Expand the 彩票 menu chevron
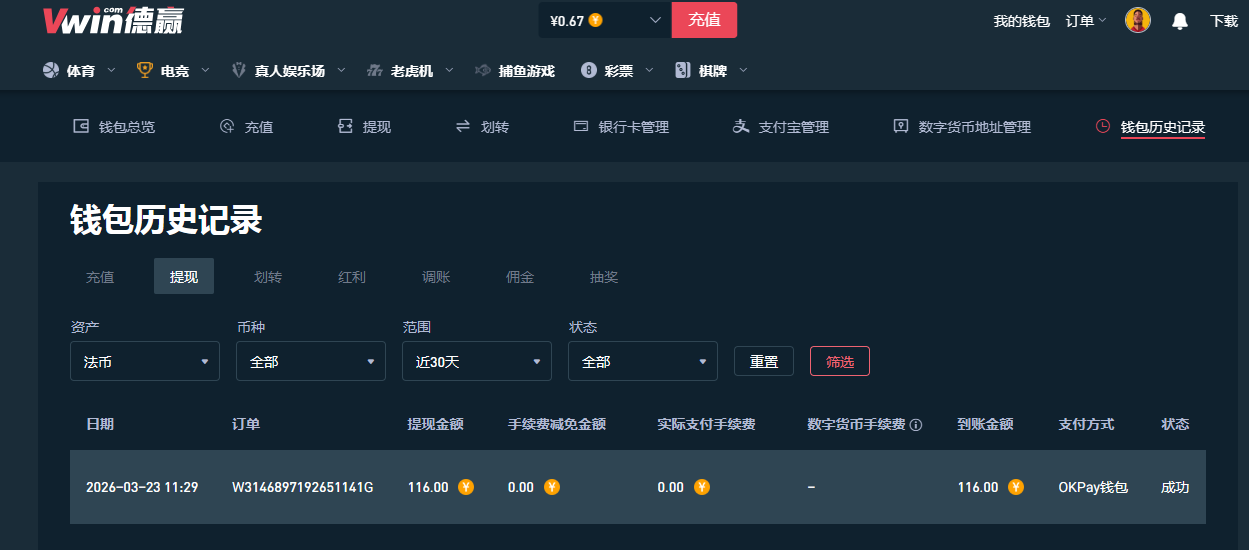Screen dimensions: 1249x550 [x=649, y=70]
